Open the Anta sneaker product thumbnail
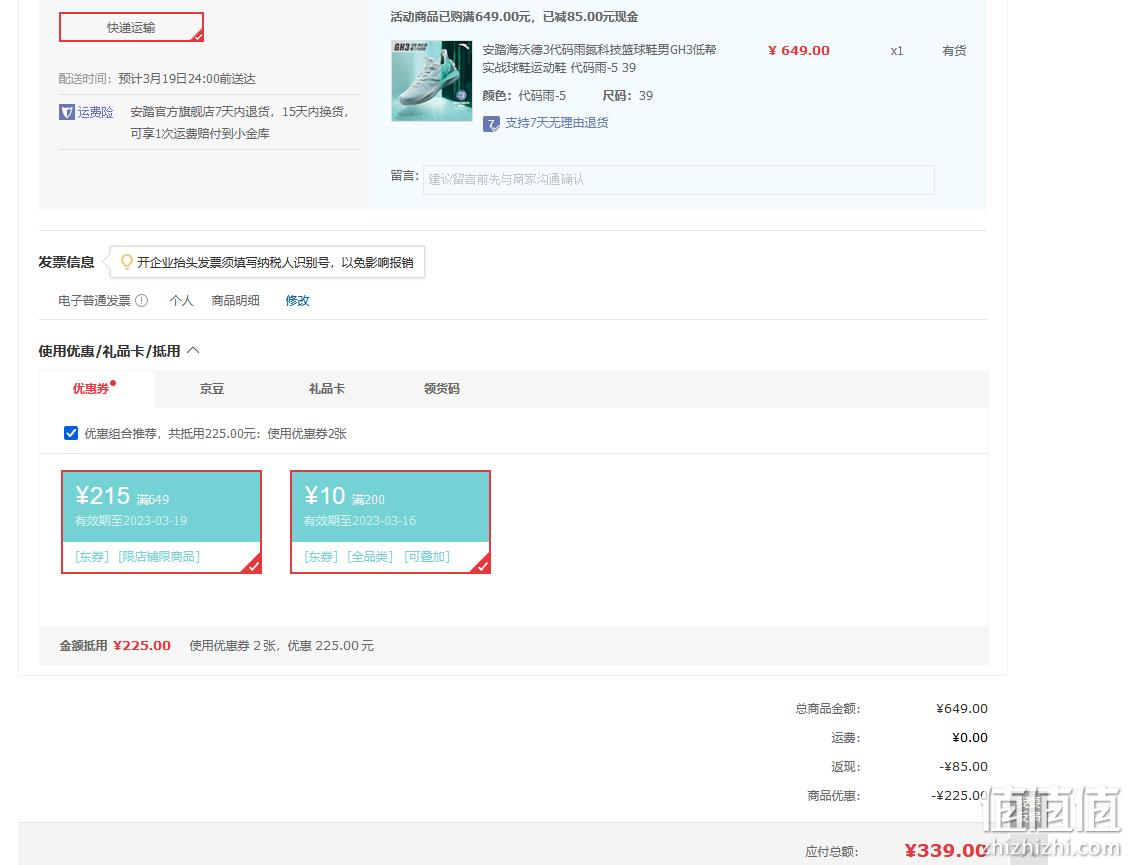 [432, 81]
